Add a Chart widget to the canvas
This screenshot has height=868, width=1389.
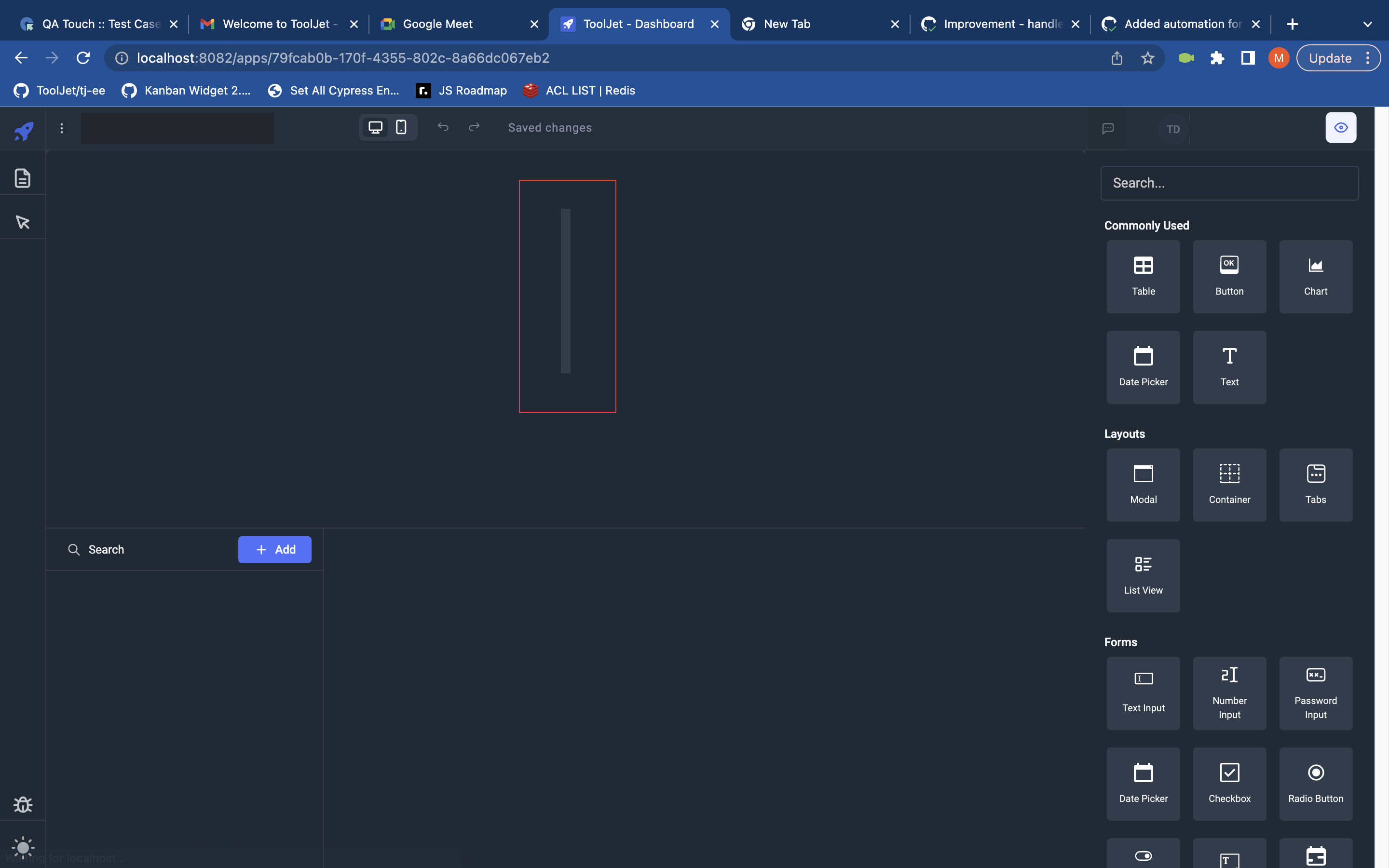pos(1316,276)
